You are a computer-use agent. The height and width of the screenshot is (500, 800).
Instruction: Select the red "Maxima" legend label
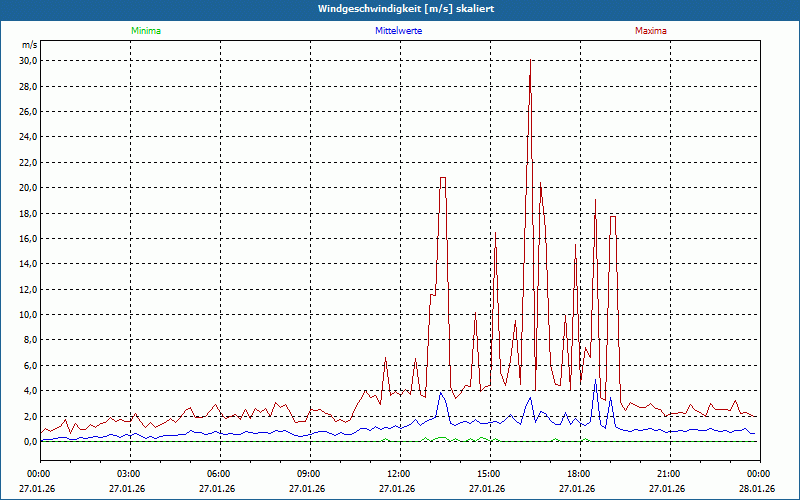coord(651,31)
